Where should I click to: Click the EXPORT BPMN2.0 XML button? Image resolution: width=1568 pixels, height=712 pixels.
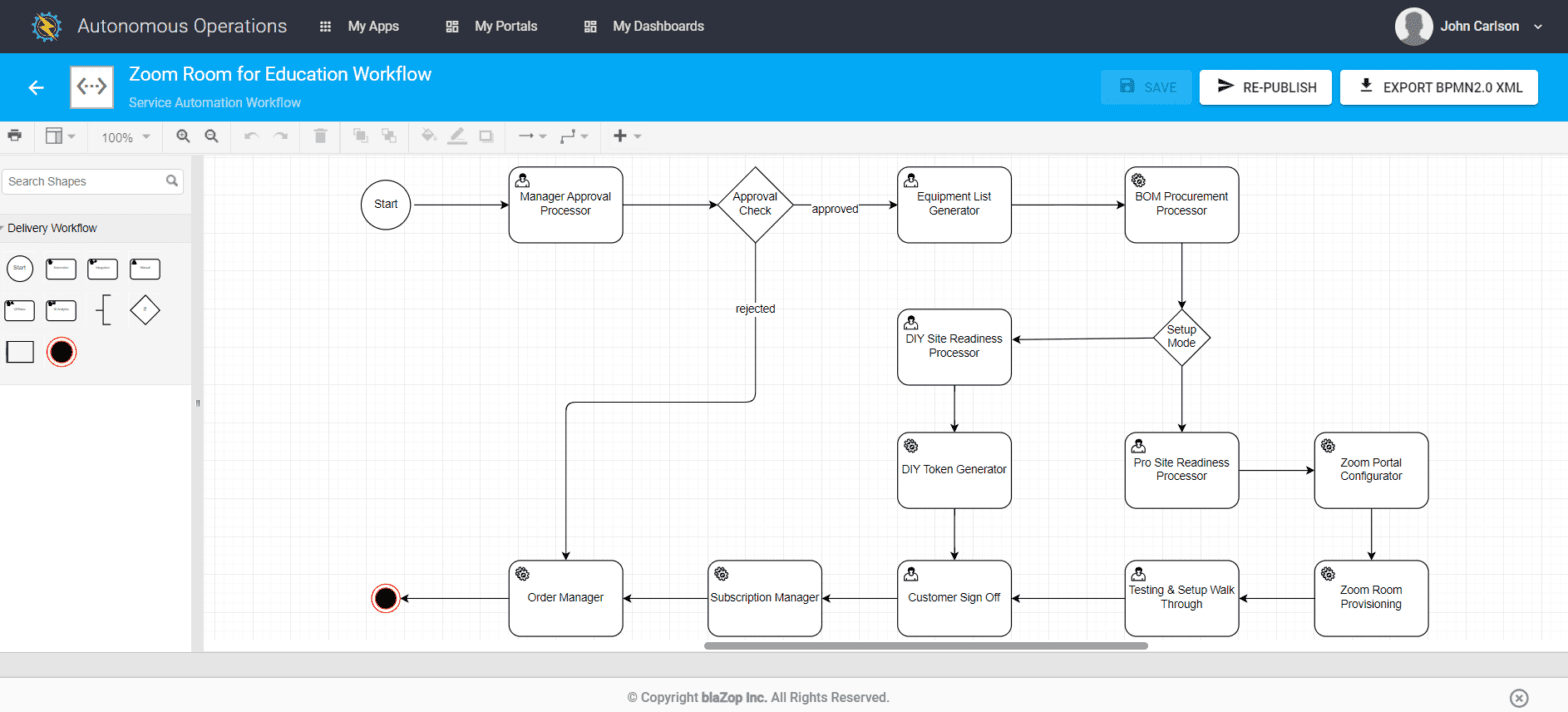[1439, 87]
